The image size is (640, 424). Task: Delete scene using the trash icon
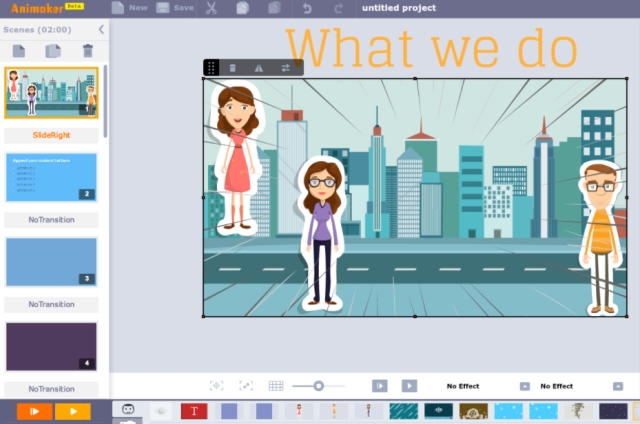88,50
